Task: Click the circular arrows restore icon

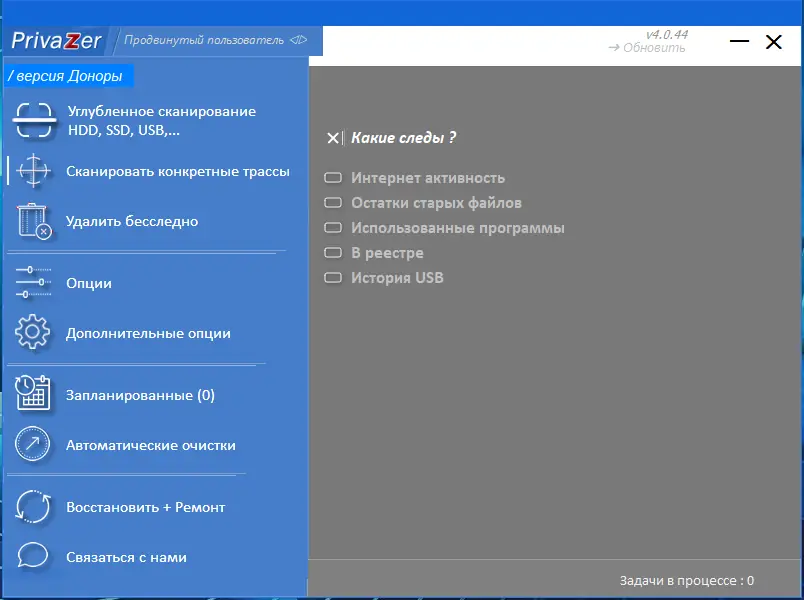Action: 33,506
